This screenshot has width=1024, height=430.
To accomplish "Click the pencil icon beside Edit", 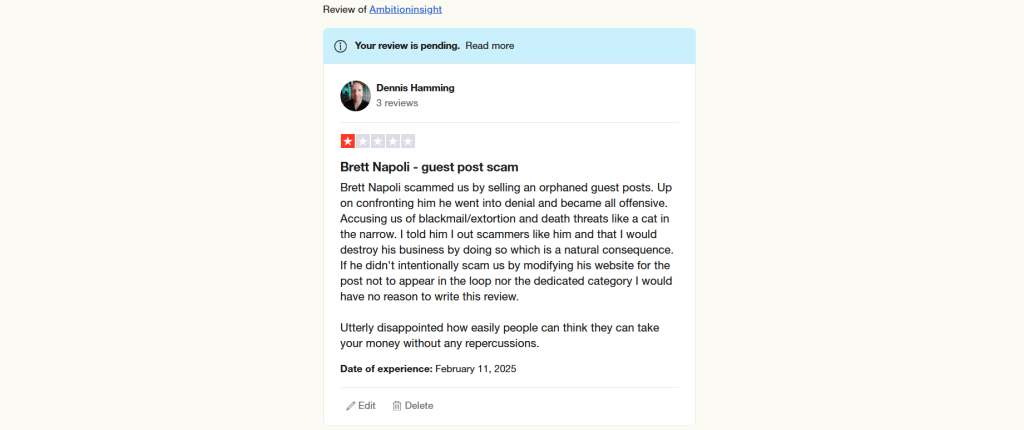I will click(351, 406).
